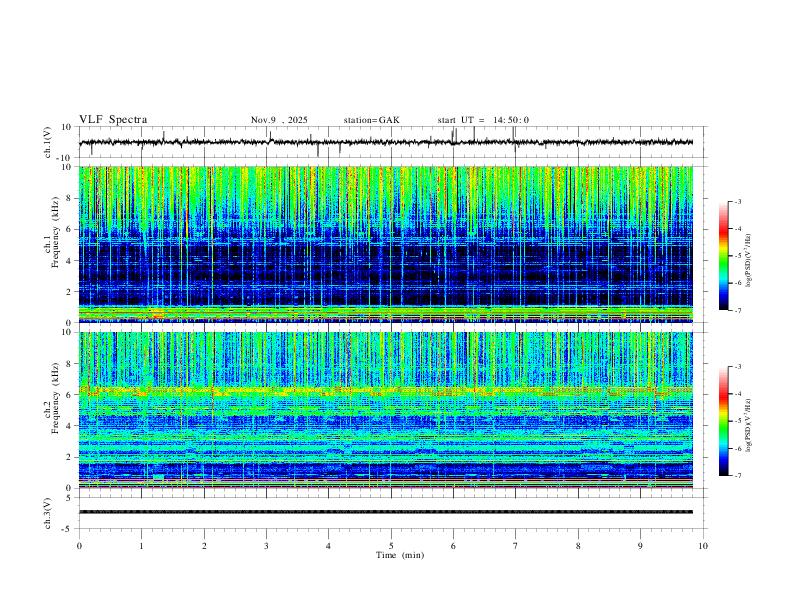Click the ch.2 spectrogram color scale bar
The image size is (792, 612).
(x=723, y=421)
